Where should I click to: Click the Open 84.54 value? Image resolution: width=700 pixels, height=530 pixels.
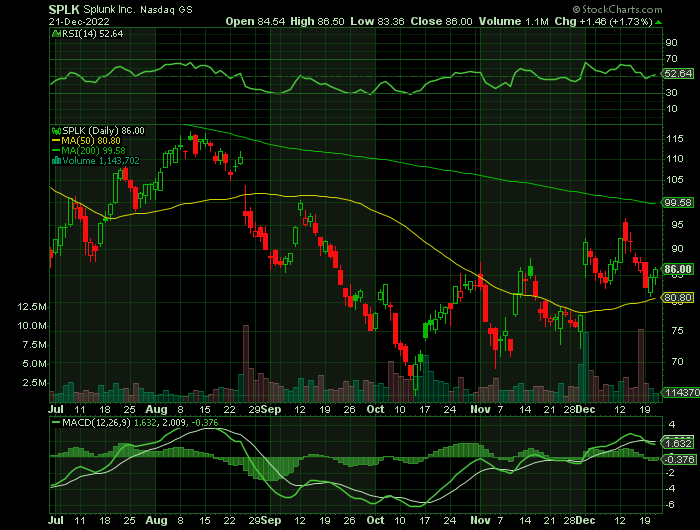coord(255,21)
